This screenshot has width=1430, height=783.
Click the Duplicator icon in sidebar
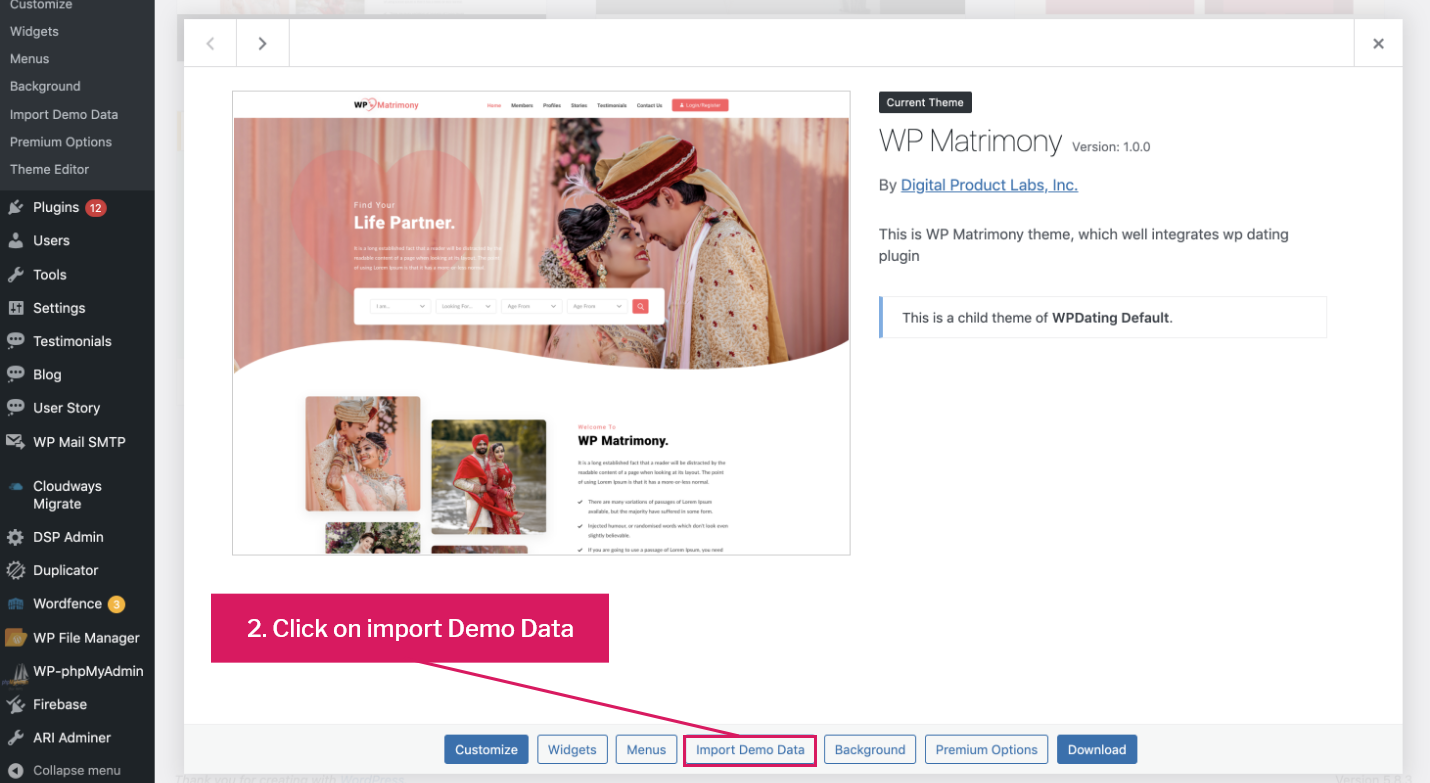pyautogui.click(x=15, y=571)
